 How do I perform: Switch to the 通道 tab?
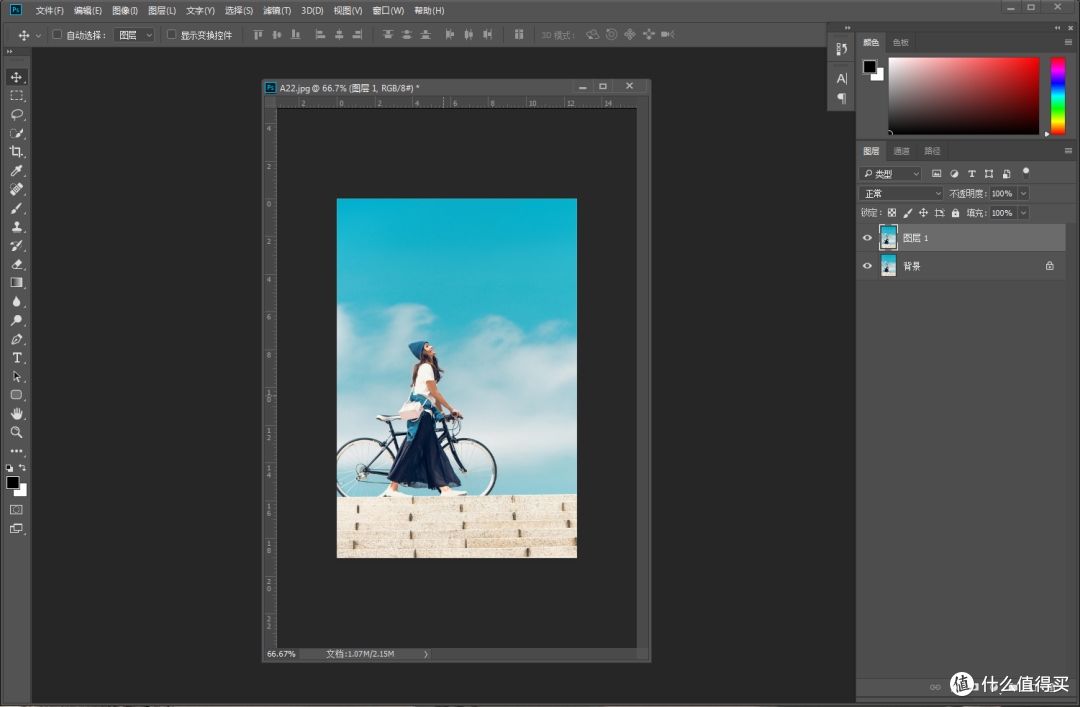pos(902,150)
